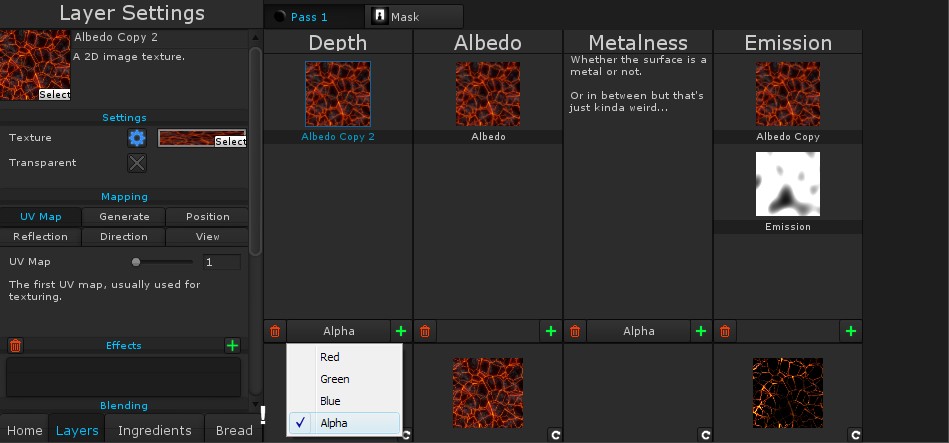Click the trash icon in Metalness column
949x443 pixels.
pyautogui.click(x=575, y=331)
